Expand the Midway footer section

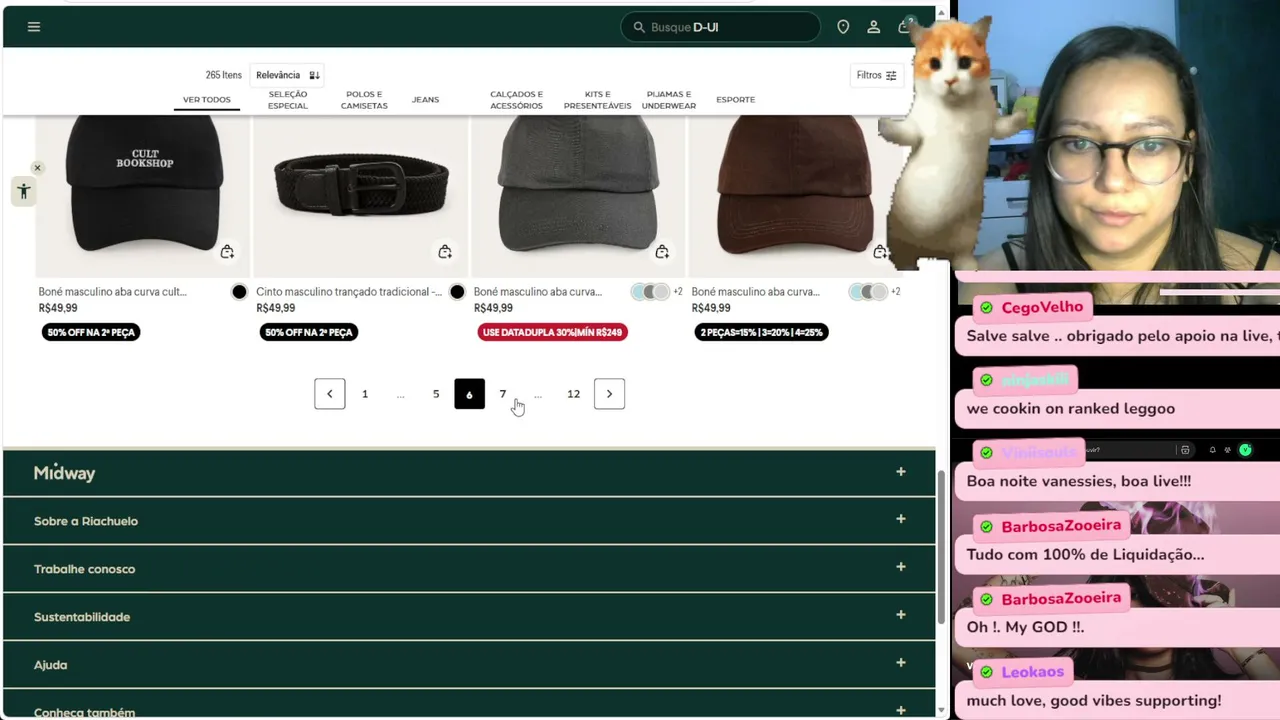pos(469,472)
